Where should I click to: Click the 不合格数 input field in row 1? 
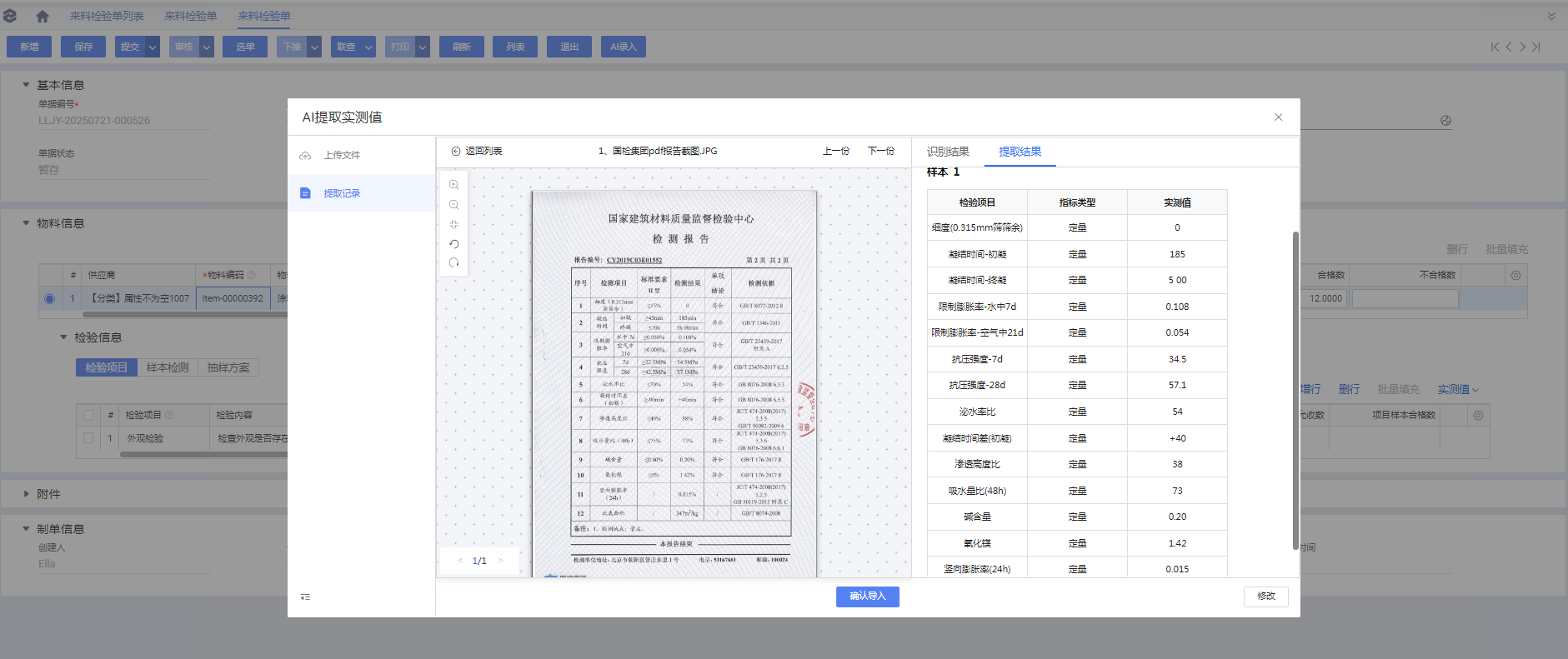tap(1405, 298)
